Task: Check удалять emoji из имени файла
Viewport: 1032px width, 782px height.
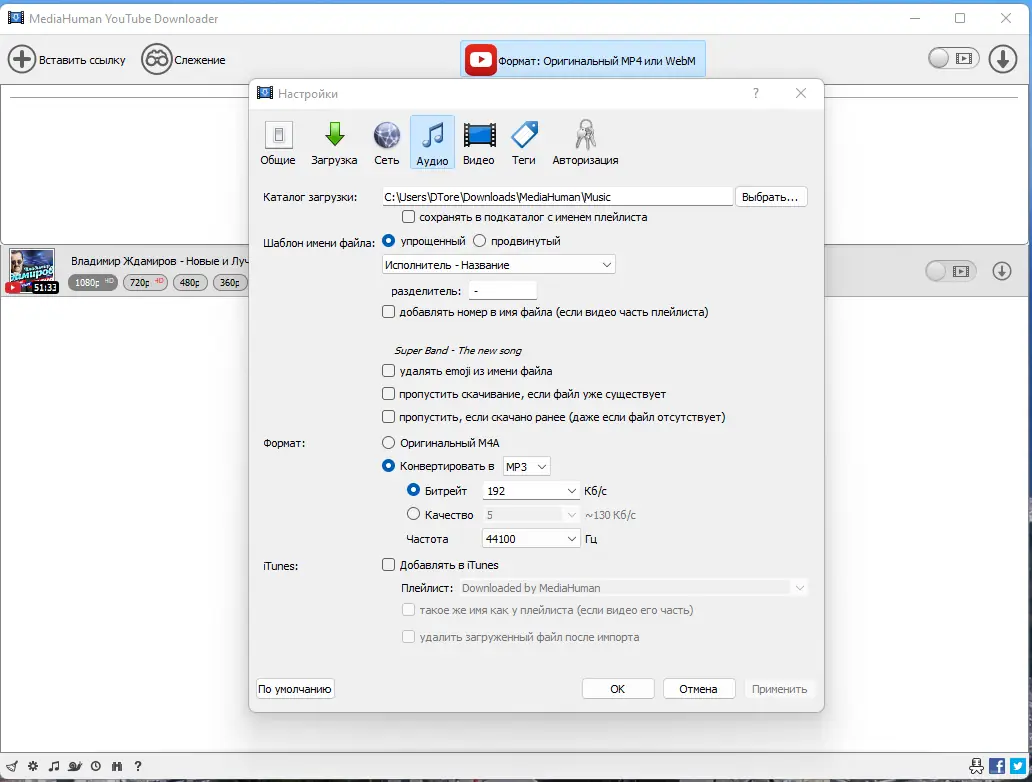Action: (388, 371)
